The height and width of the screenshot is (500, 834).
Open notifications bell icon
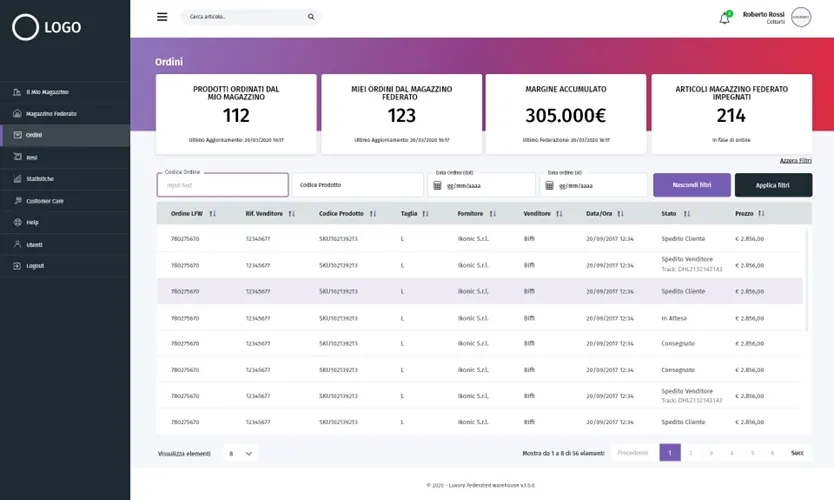point(724,19)
